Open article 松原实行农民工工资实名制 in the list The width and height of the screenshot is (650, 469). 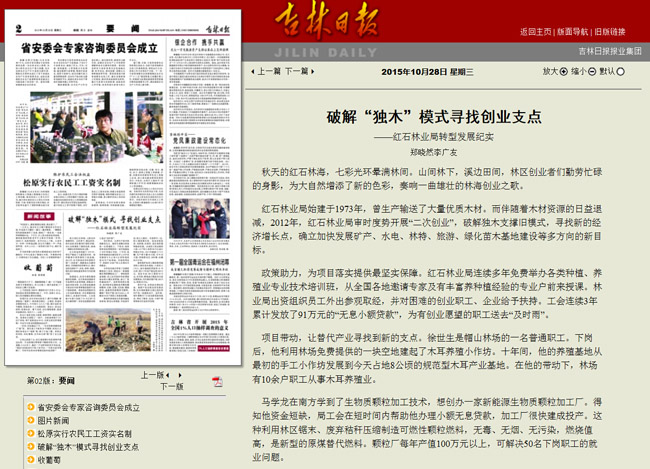point(84,434)
